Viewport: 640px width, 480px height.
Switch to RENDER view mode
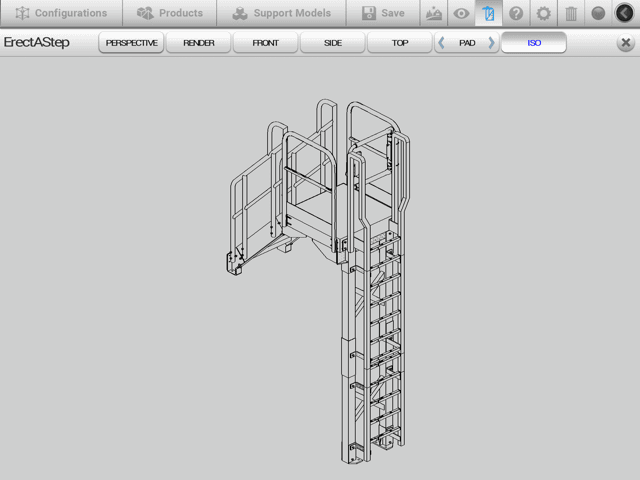tap(199, 43)
